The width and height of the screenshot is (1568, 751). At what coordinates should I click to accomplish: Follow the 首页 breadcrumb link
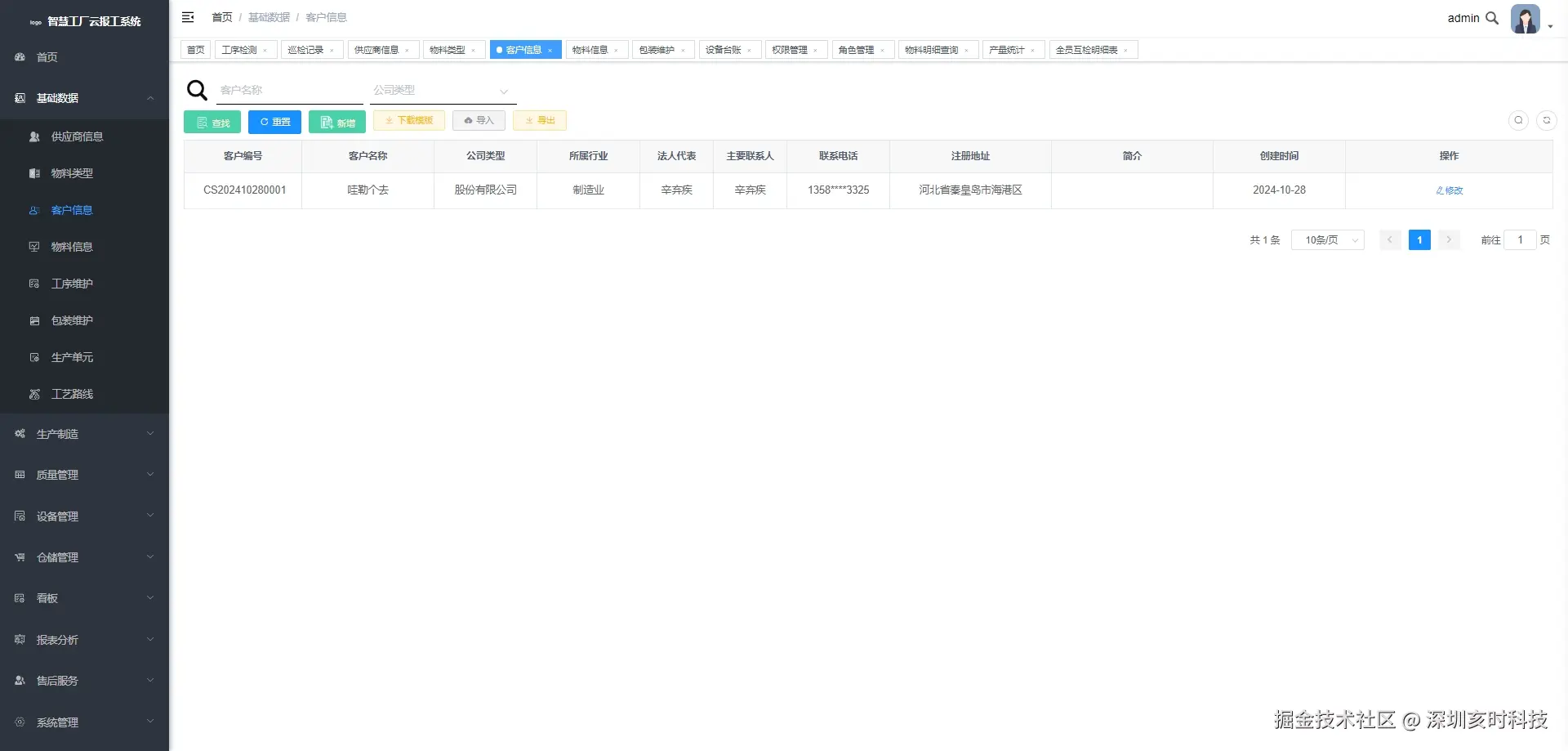222,17
